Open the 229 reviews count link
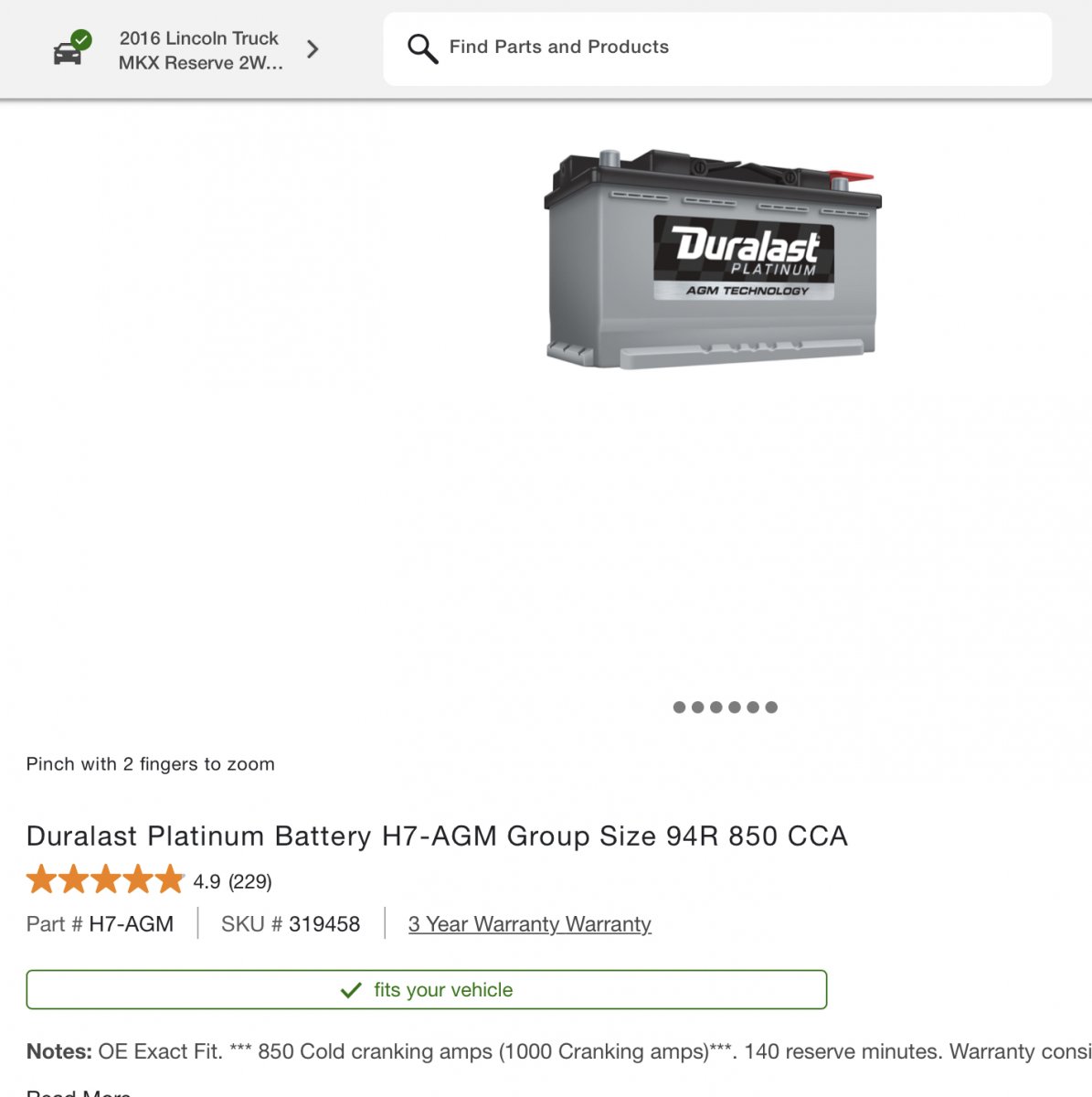Viewport: 1092px width, 1097px height. (x=250, y=882)
